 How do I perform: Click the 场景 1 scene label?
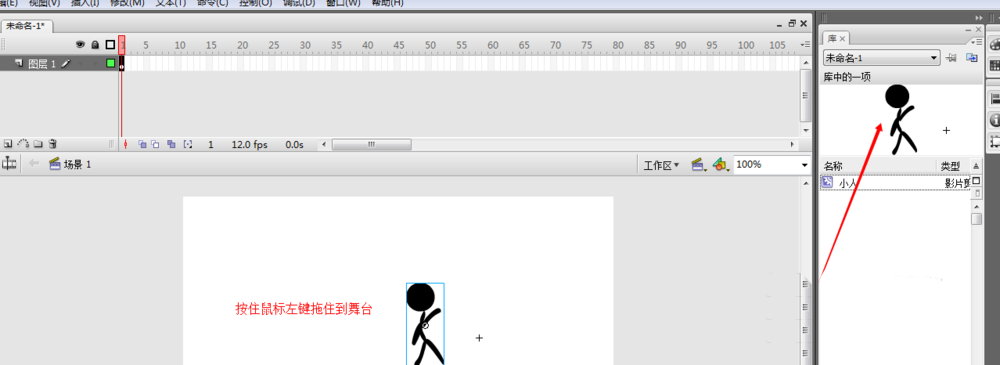[77, 164]
